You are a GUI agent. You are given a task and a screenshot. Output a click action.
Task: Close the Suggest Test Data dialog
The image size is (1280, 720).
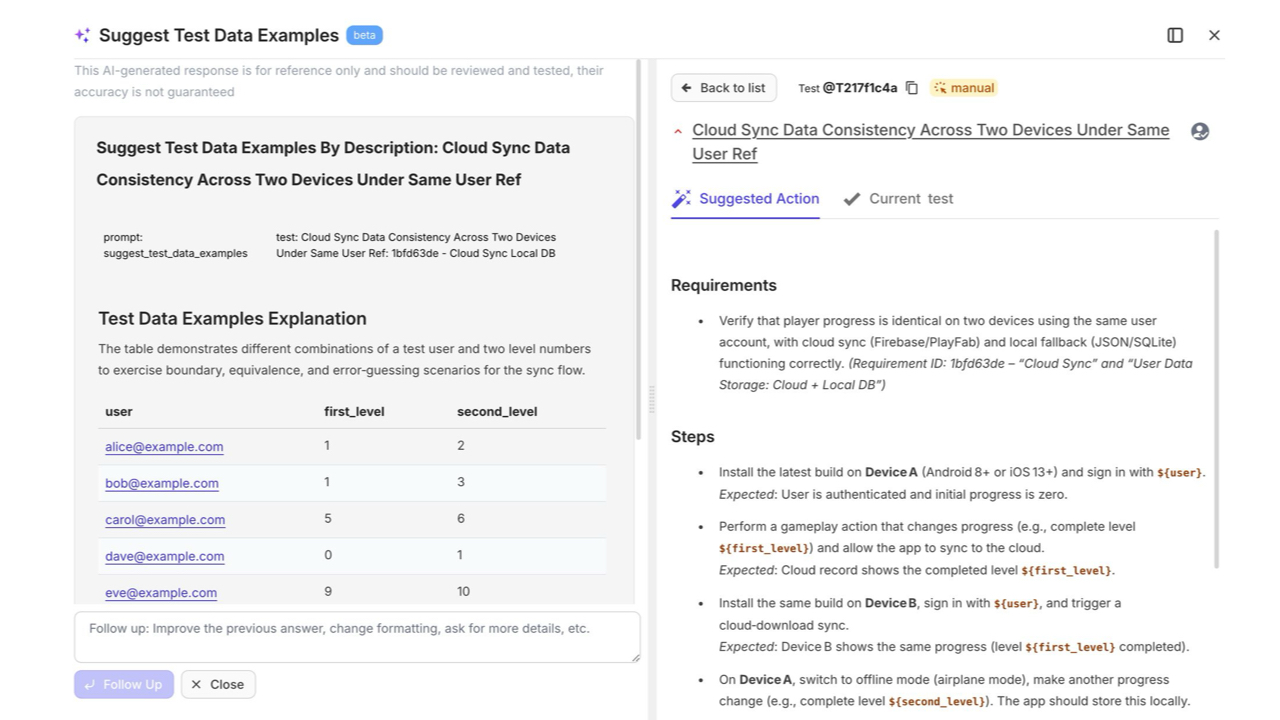pos(1214,35)
